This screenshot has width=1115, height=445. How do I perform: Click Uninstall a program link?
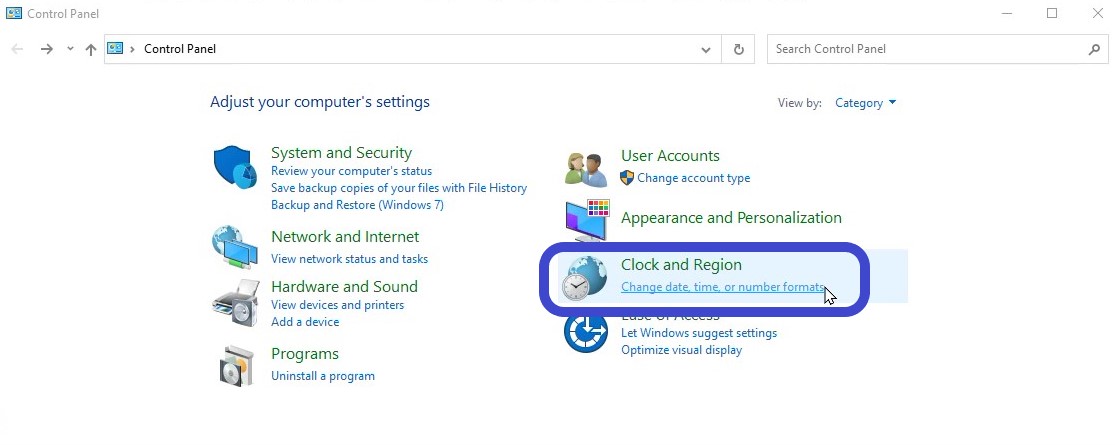323,376
